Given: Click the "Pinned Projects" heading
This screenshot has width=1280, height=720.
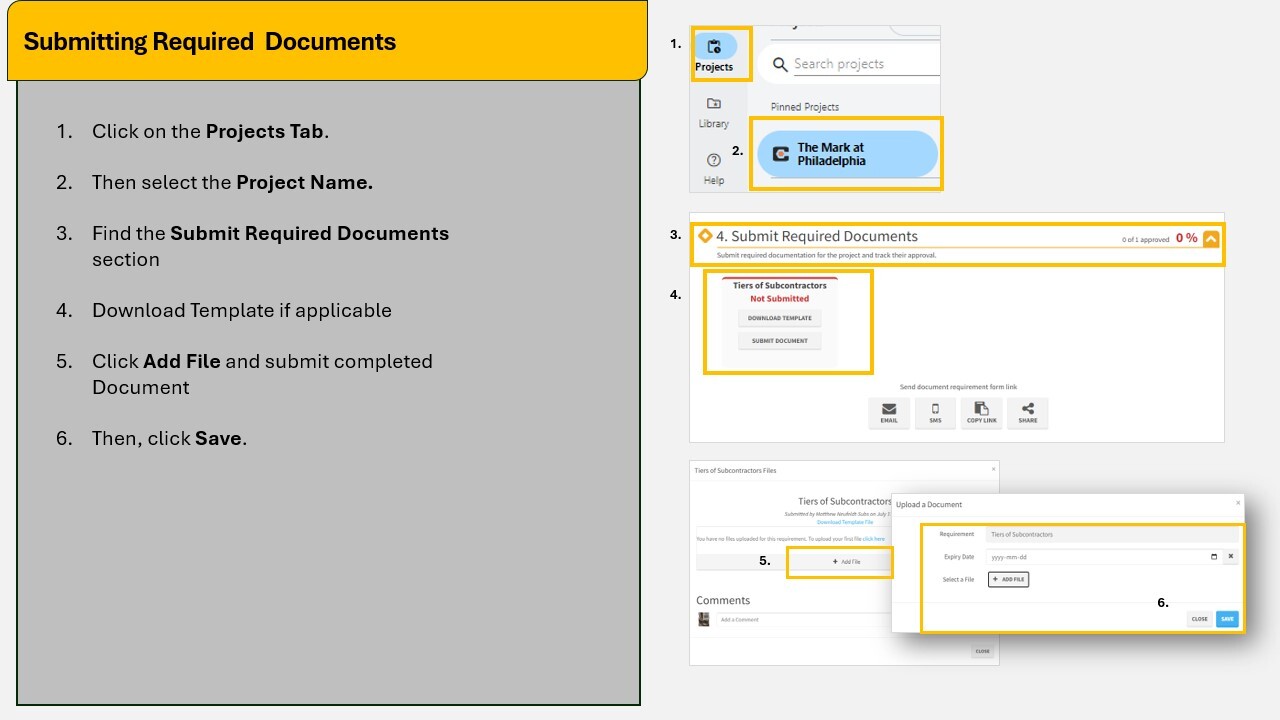Looking at the screenshot, I should coord(805,107).
